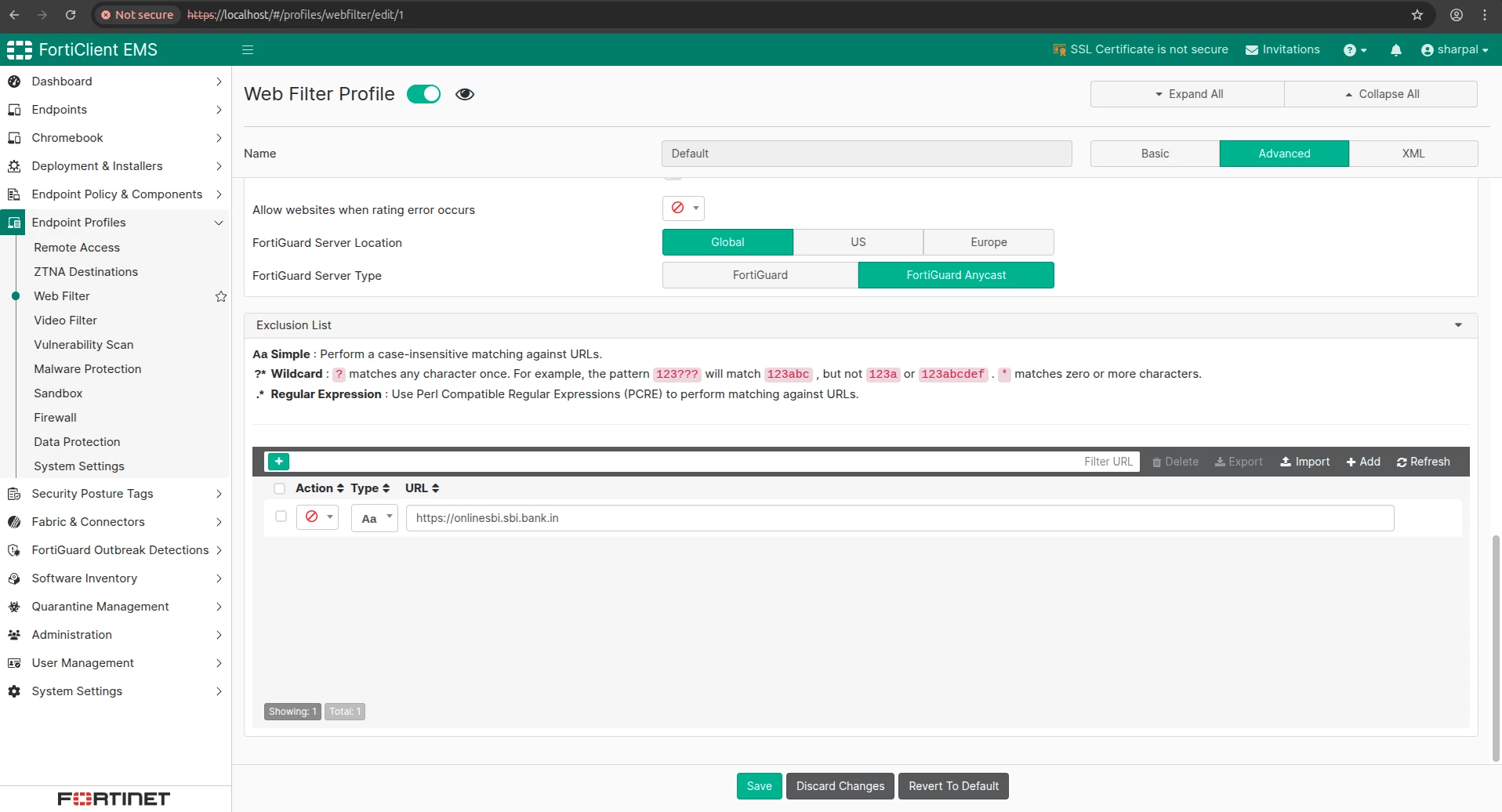Click the User Management sidebar icon
Viewport: 1502px width, 812px height.
pos(14,663)
